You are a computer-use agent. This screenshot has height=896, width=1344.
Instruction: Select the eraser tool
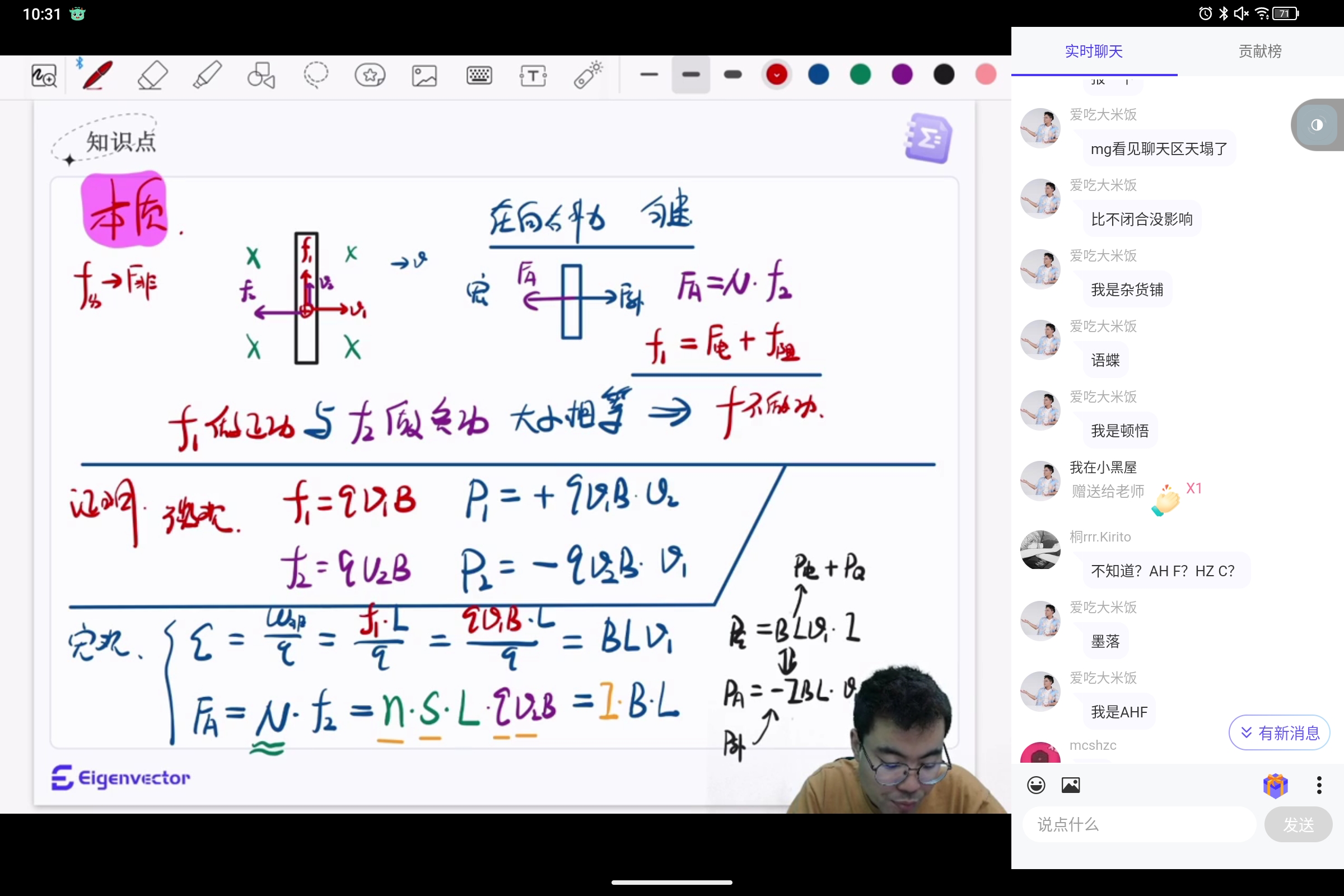tap(152, 75)
